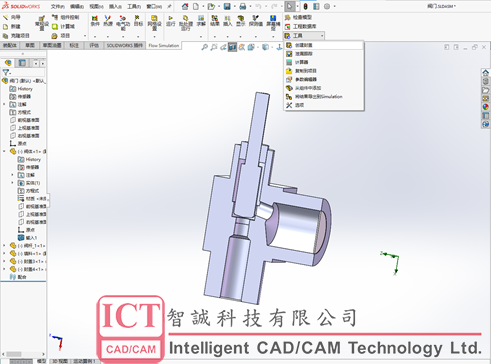Select the Computational Domain (计算域) tool

pos(63,26)
